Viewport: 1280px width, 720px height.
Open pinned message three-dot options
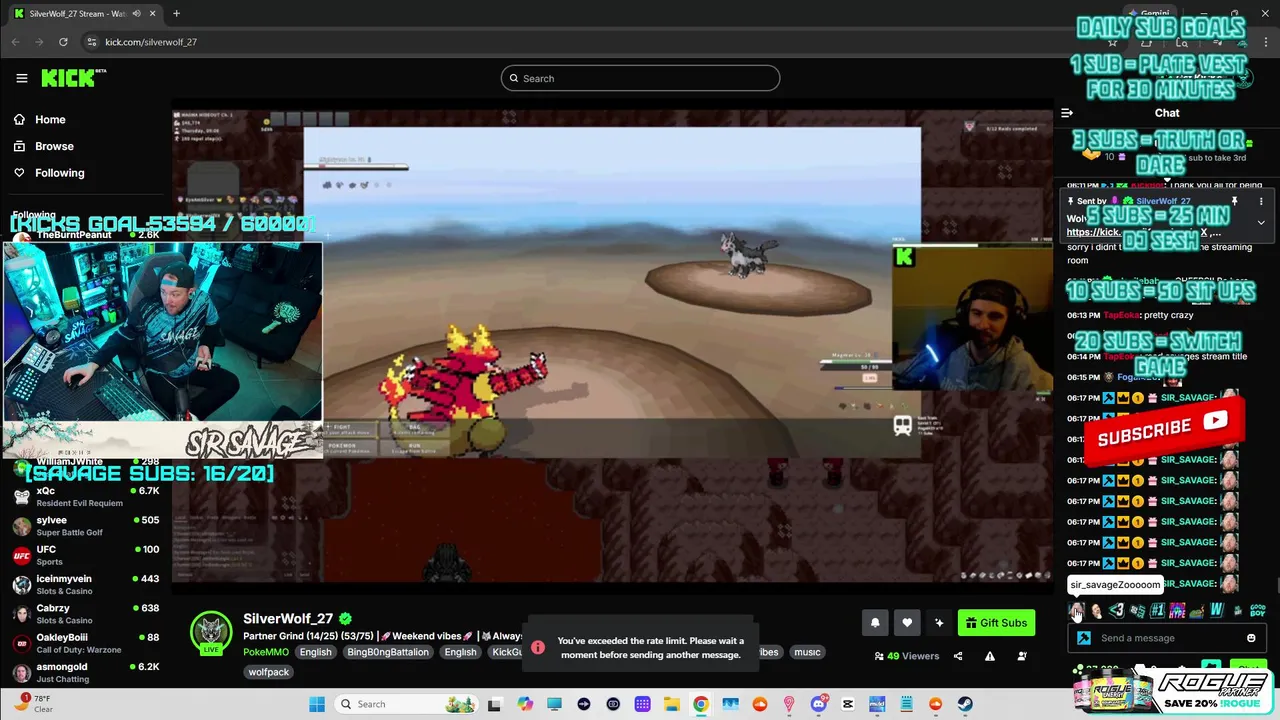pyautogui.click(x=1261, y=201)
